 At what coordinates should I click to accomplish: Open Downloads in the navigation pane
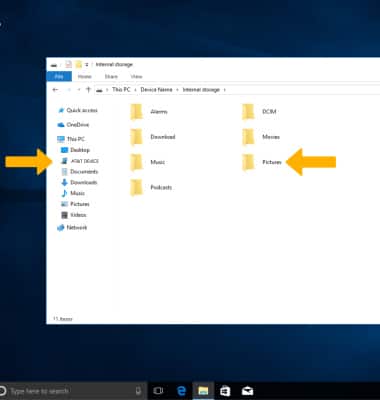(79, 182)
